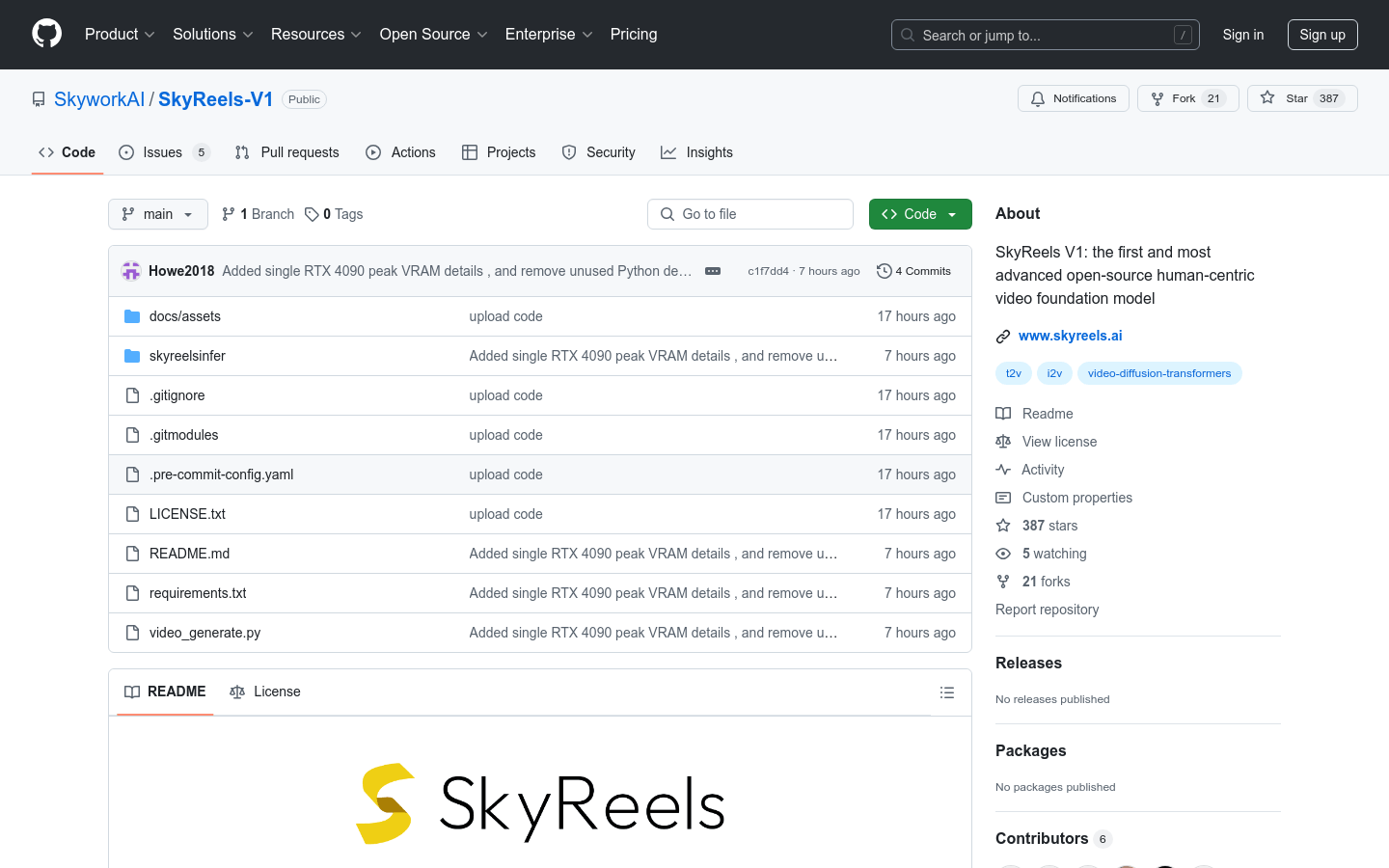1389x868 pixels.
Task: Click the video-diffusion-transformers topic tag
Action: (1159, 373)
